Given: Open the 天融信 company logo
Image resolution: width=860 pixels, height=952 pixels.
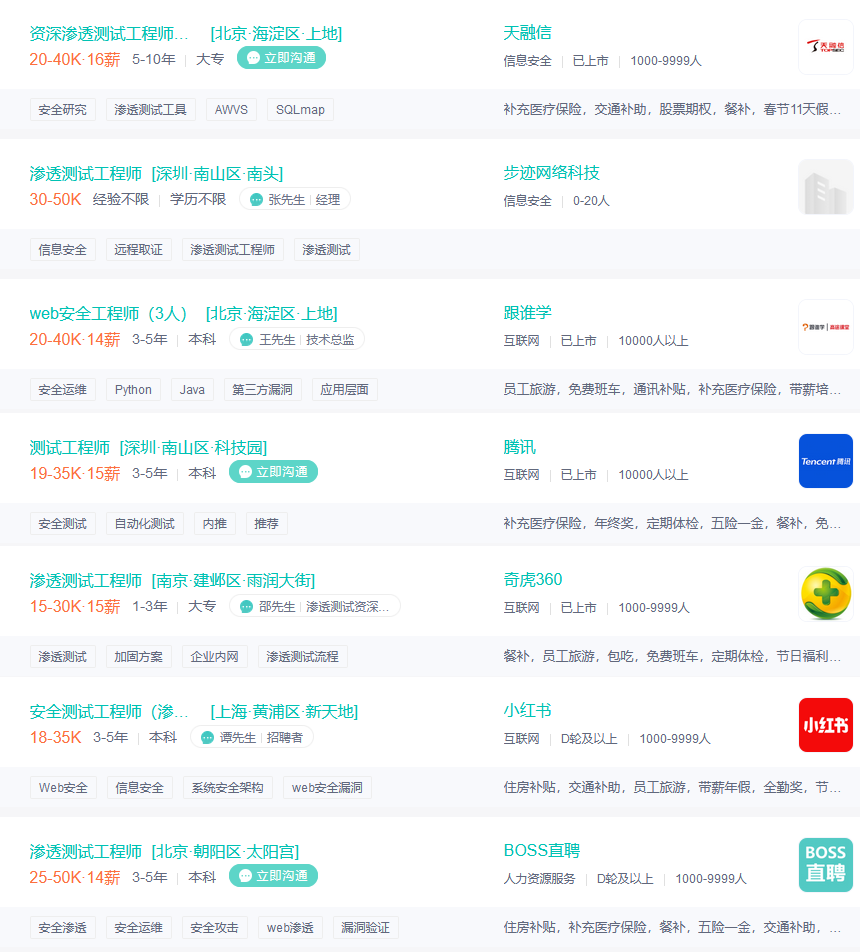Looking at the screenshot, I should pyautogui.click(x=825, y=47).
